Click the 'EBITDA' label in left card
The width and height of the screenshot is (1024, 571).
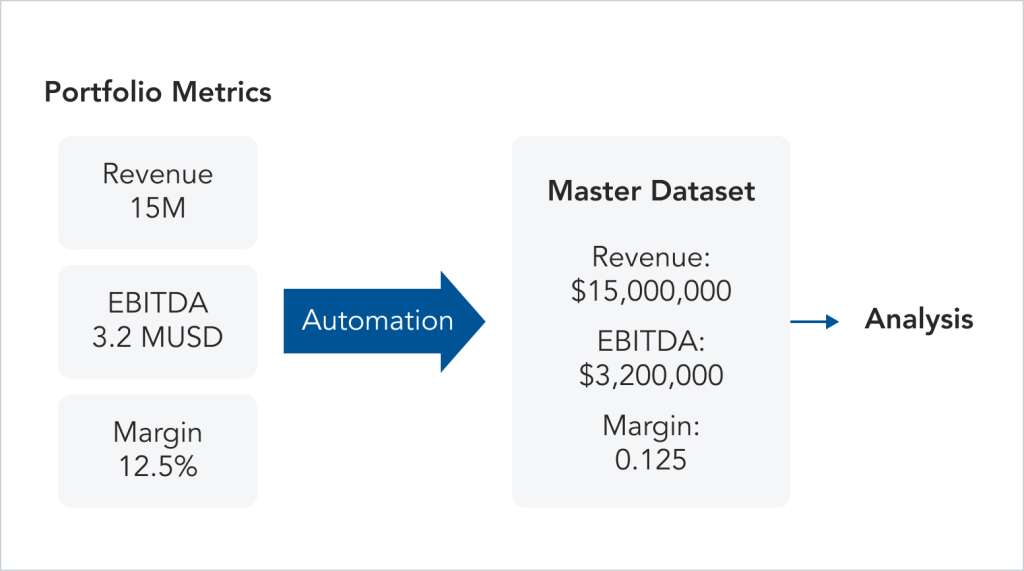pos(158,303)
